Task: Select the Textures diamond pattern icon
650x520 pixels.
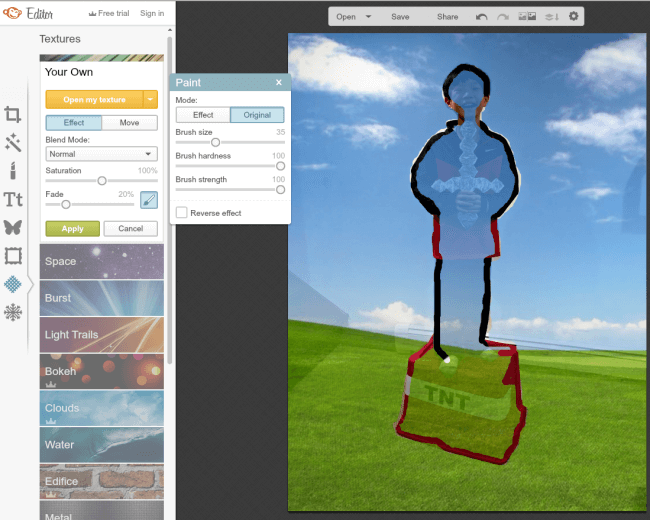Action: click(x=12, y=284)
